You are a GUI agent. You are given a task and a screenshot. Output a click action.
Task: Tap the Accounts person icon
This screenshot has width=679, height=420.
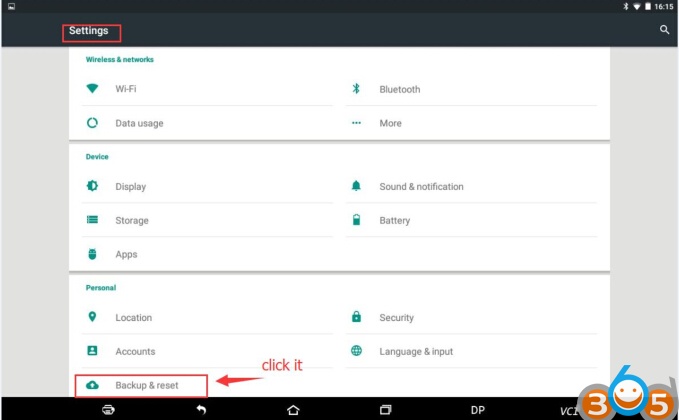tap(92, 351)
